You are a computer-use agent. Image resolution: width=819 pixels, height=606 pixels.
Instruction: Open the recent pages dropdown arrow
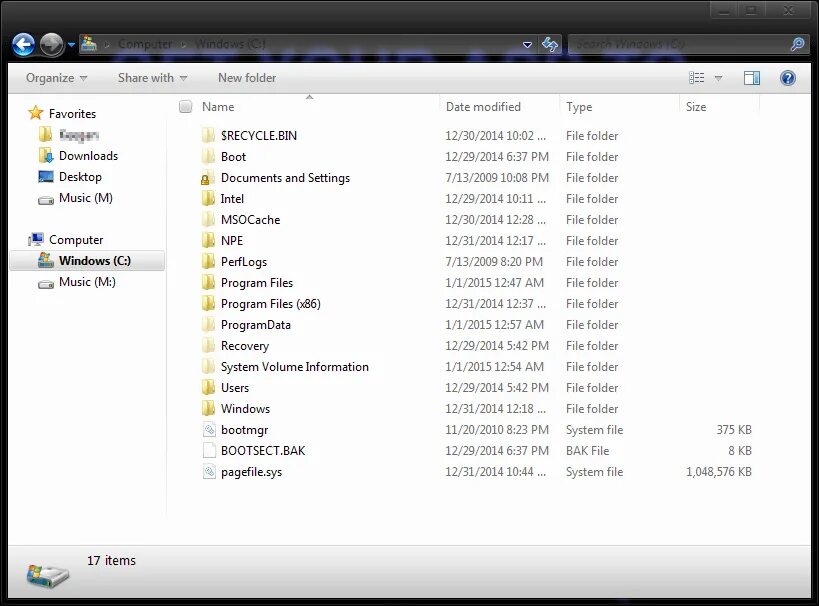tap(72, 45)
